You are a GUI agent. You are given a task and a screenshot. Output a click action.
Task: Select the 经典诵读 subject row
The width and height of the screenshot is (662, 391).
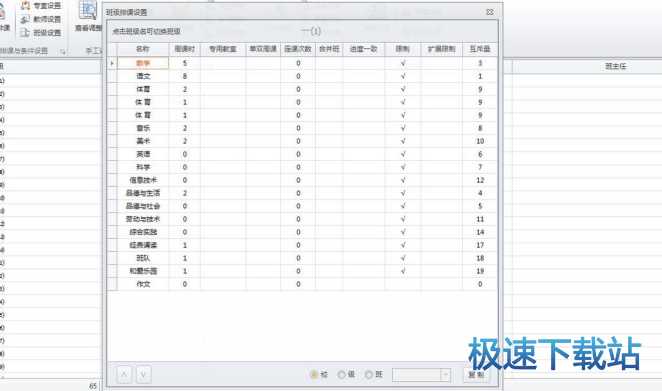(302, 245)
